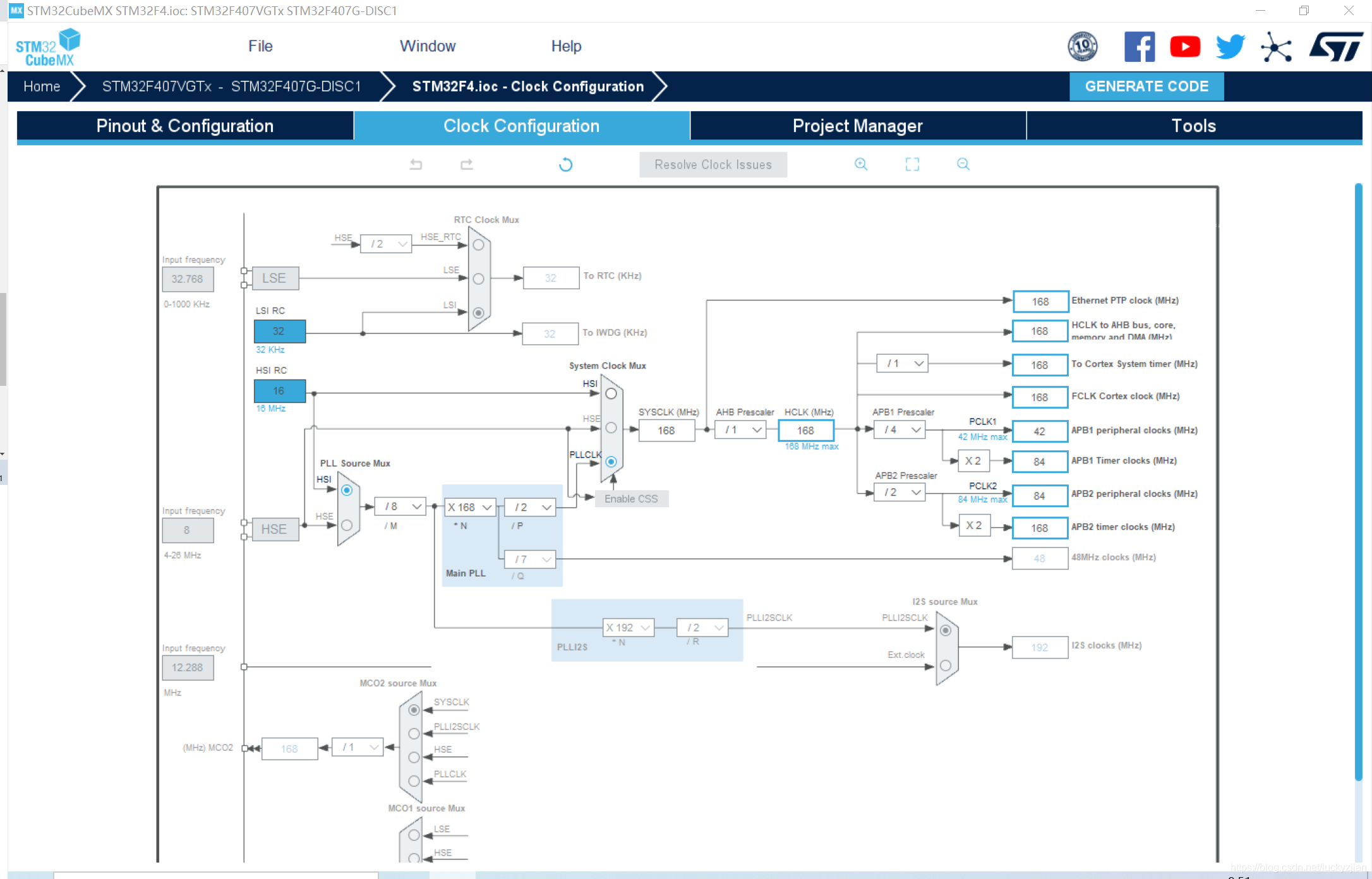Open the Facebook icon link
The height and width of the screenshot is (879, 1372).
(x=1139, y=47)
